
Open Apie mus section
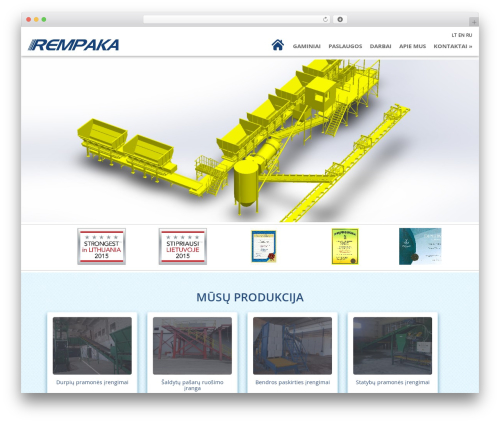[412, 46]
